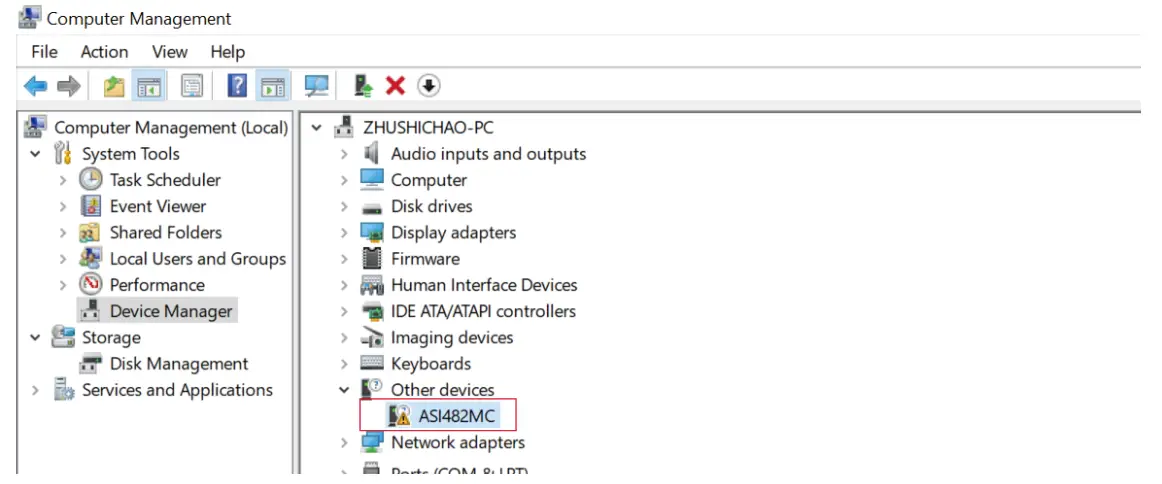Select the Event Viewer item

(158, 206)
